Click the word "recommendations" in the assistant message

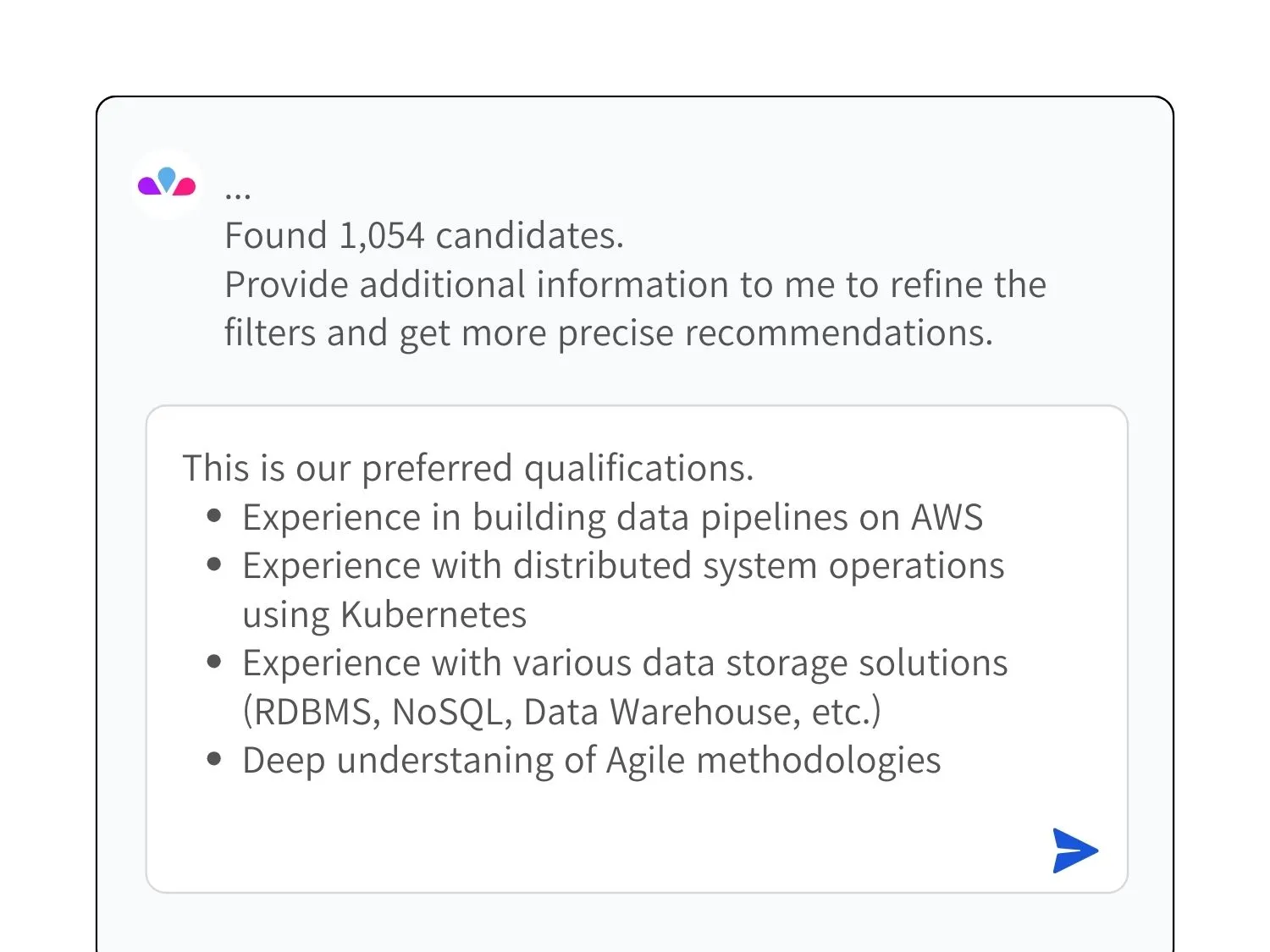click(x=837, y=333)
